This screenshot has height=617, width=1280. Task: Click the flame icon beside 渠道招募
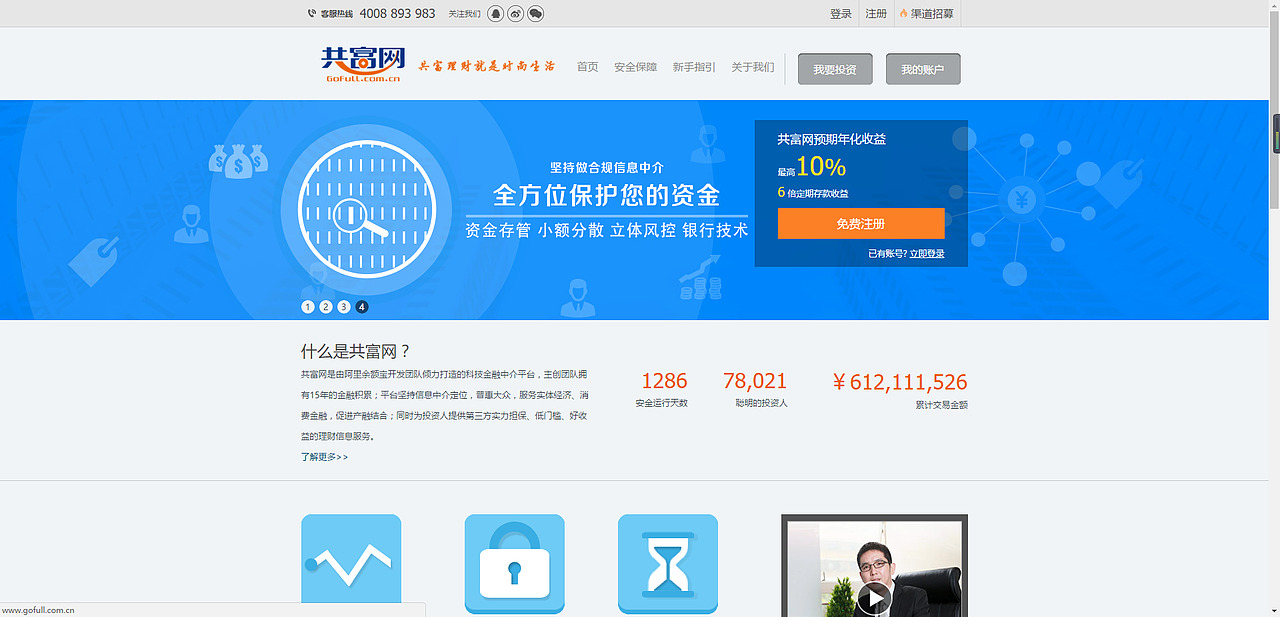coord(905,13)
